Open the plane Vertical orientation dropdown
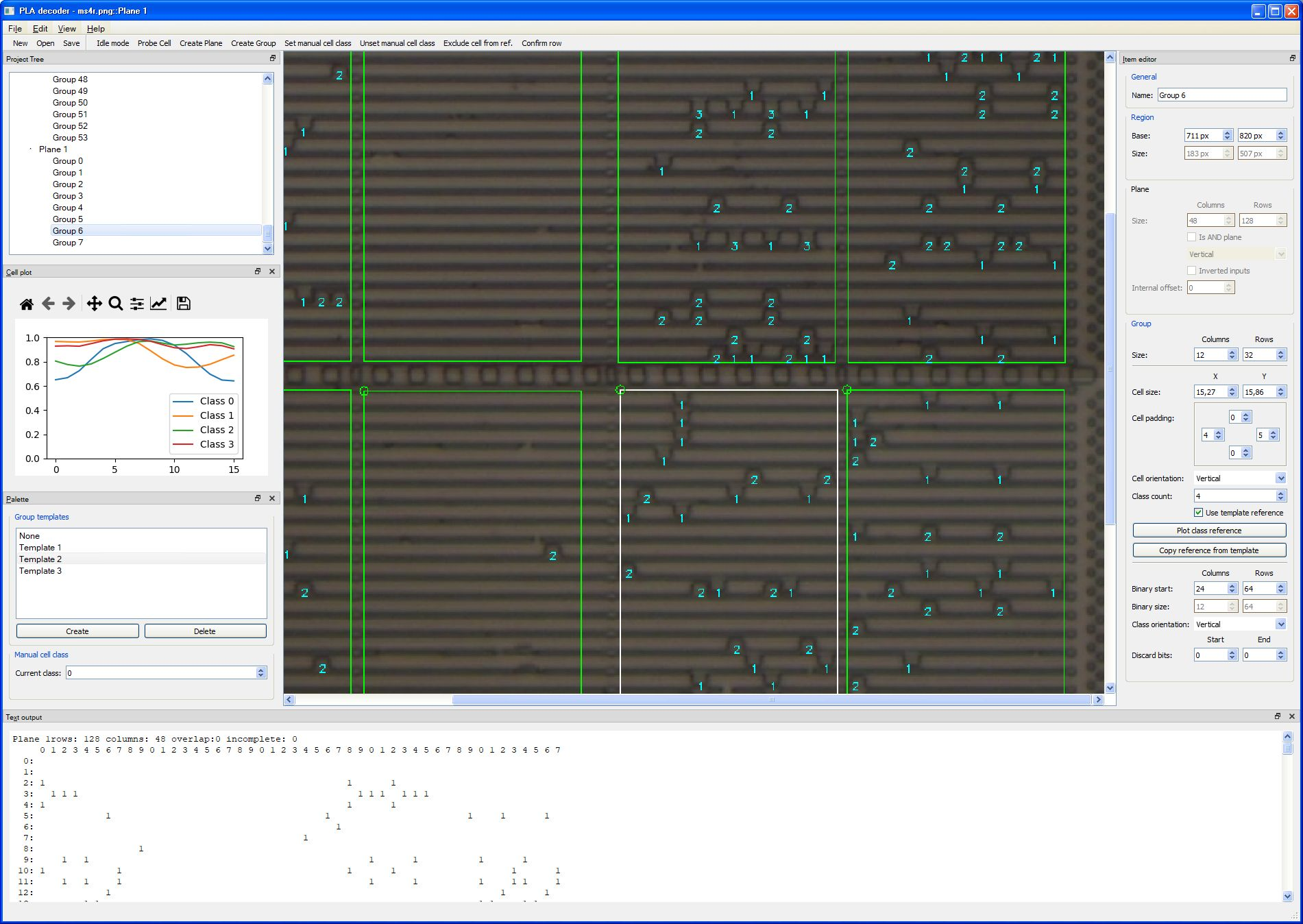 (x=1281, y=254)
